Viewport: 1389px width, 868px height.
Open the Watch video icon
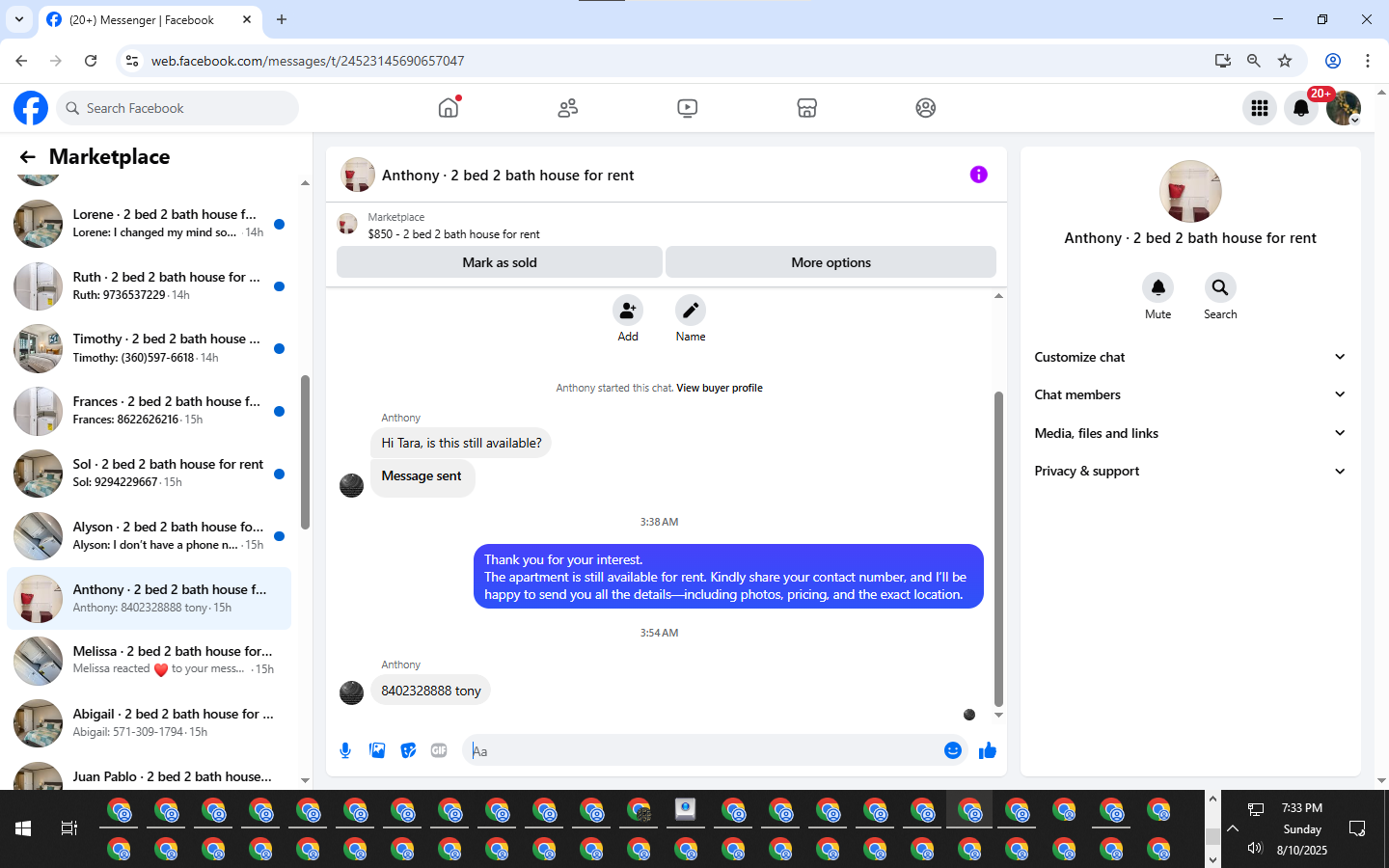pyautogui.click(x=688, y=108)
